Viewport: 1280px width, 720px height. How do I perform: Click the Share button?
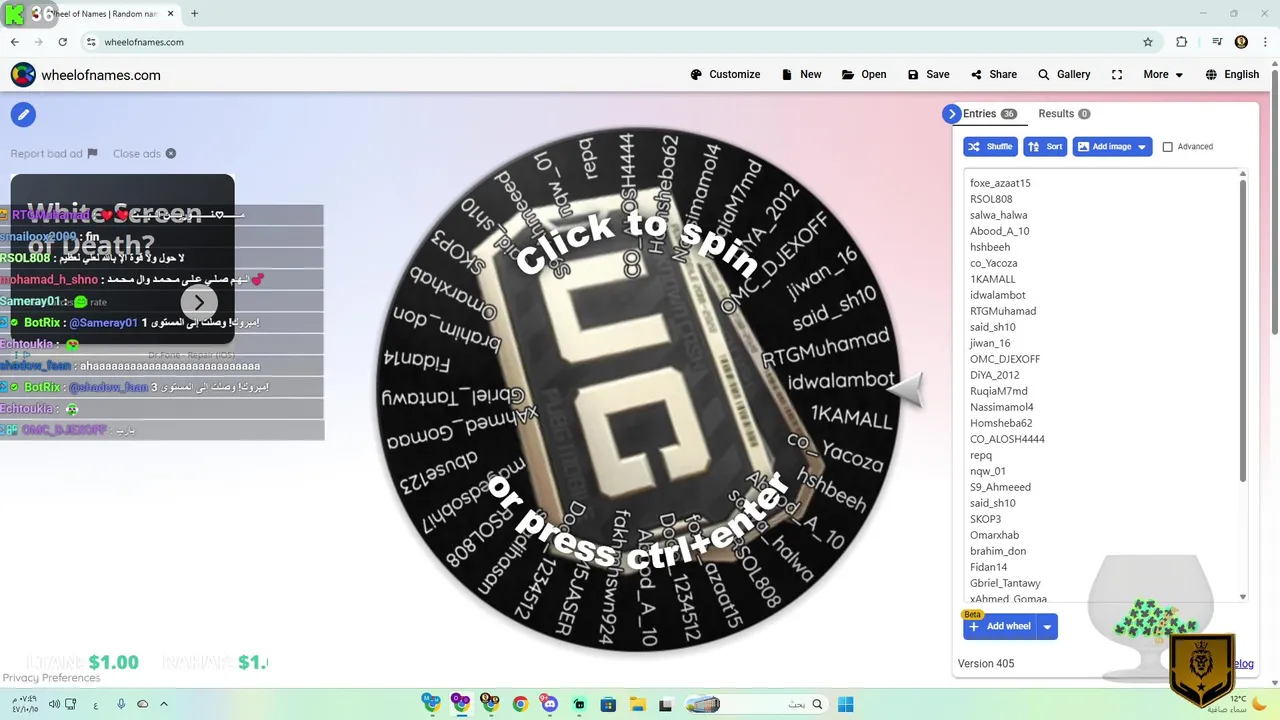(x=993, y=75)
